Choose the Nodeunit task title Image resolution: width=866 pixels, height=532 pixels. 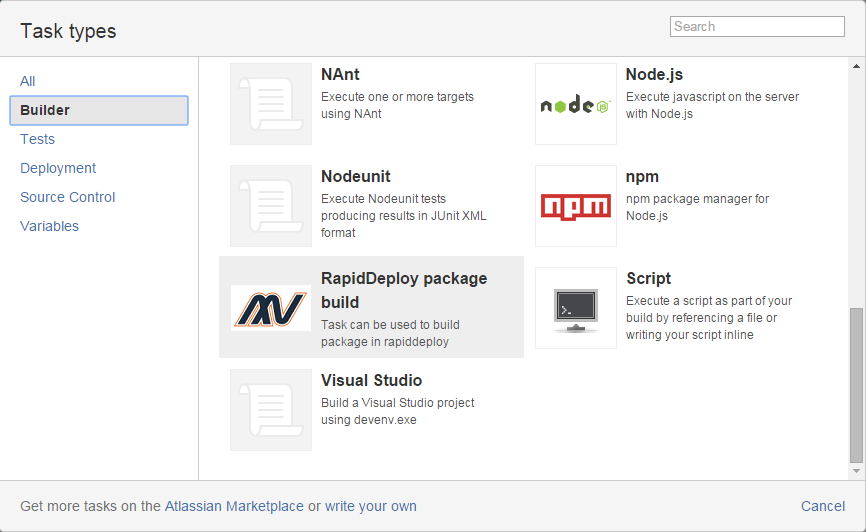tap(356, 176)
